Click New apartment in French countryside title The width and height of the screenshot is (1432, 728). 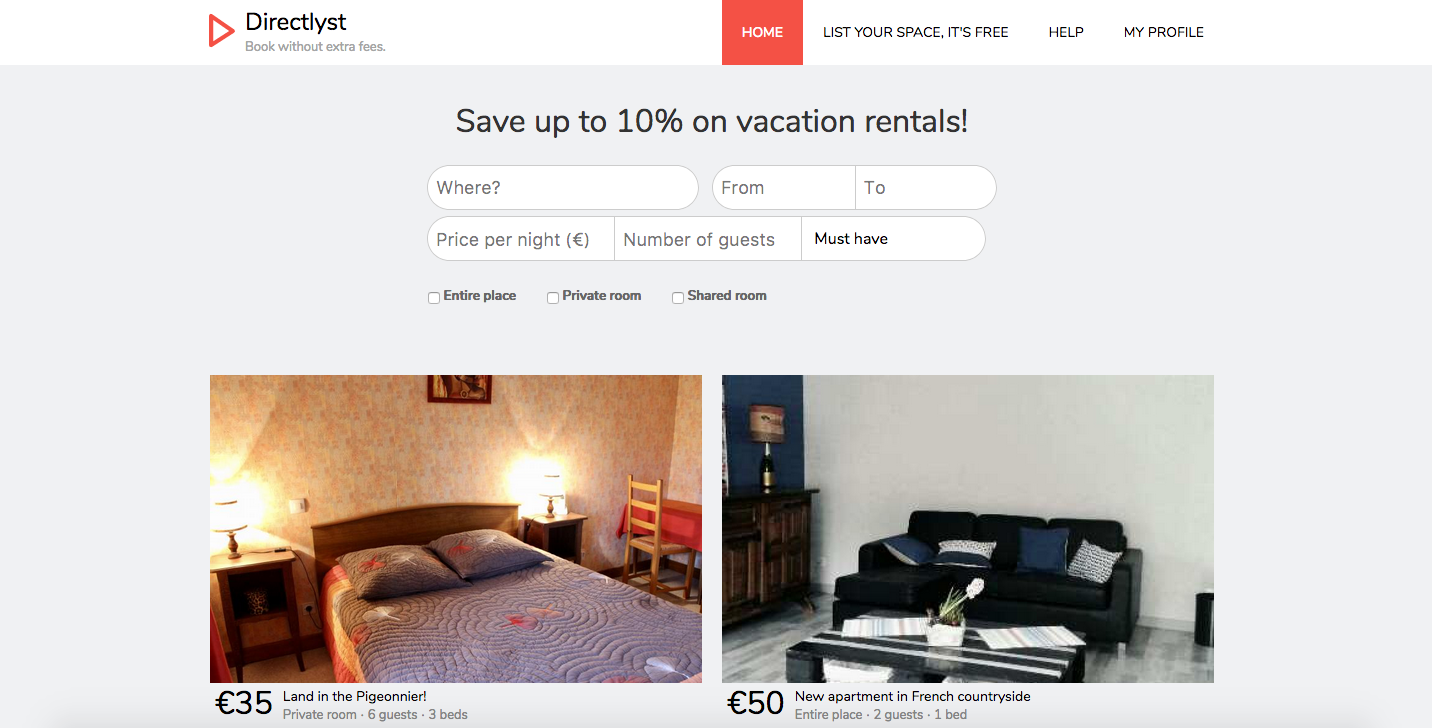point(912,697)
